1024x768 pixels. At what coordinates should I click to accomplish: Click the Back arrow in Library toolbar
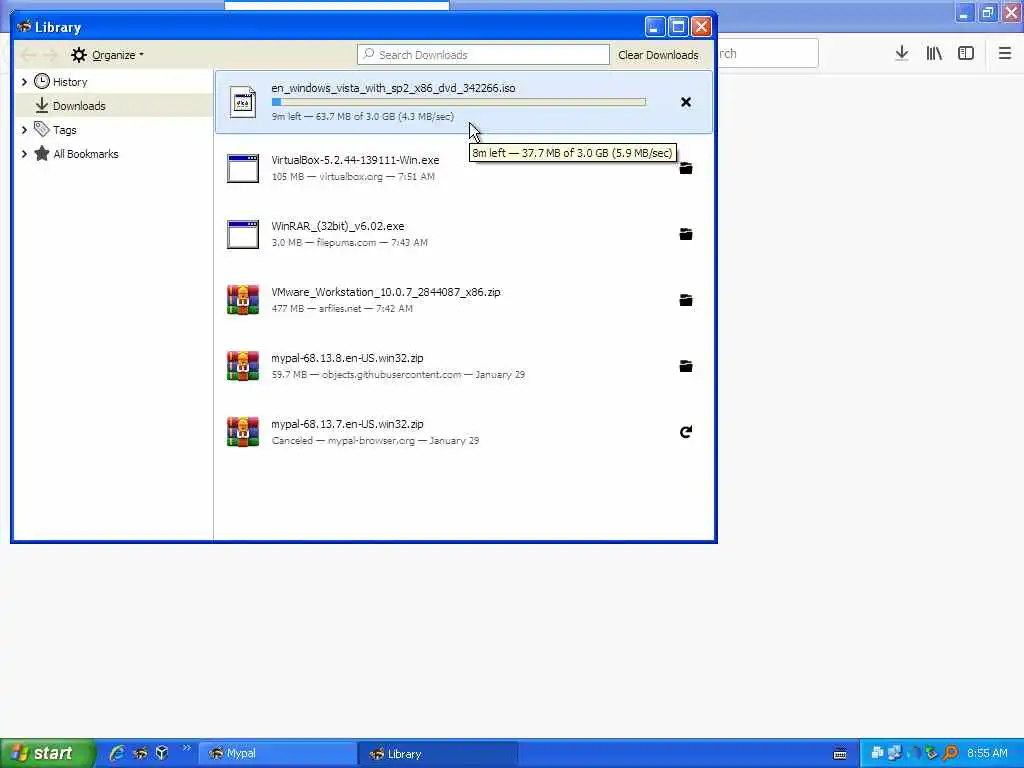pos(29,55)
